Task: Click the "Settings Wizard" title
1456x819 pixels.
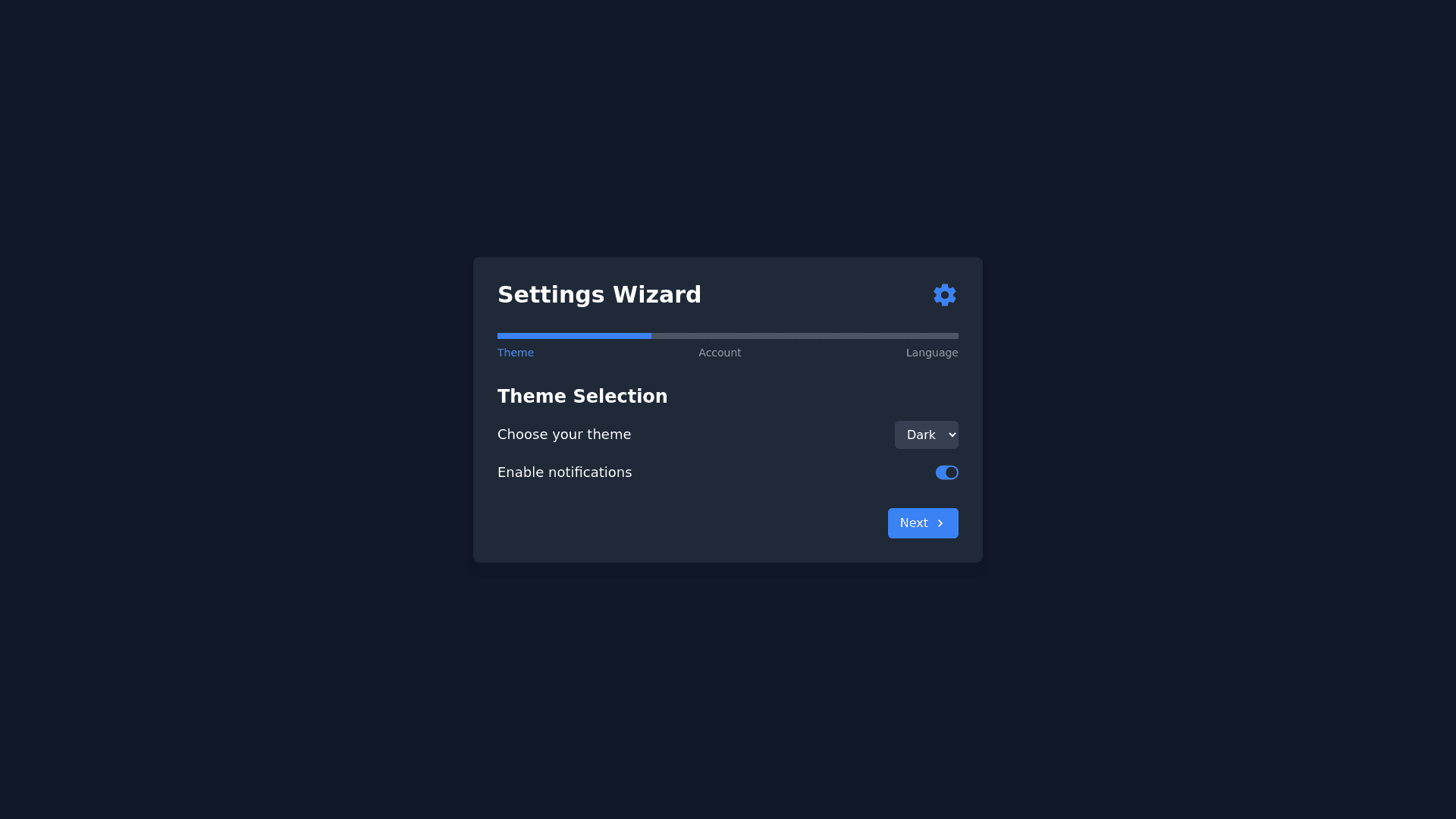Action: 599,295
